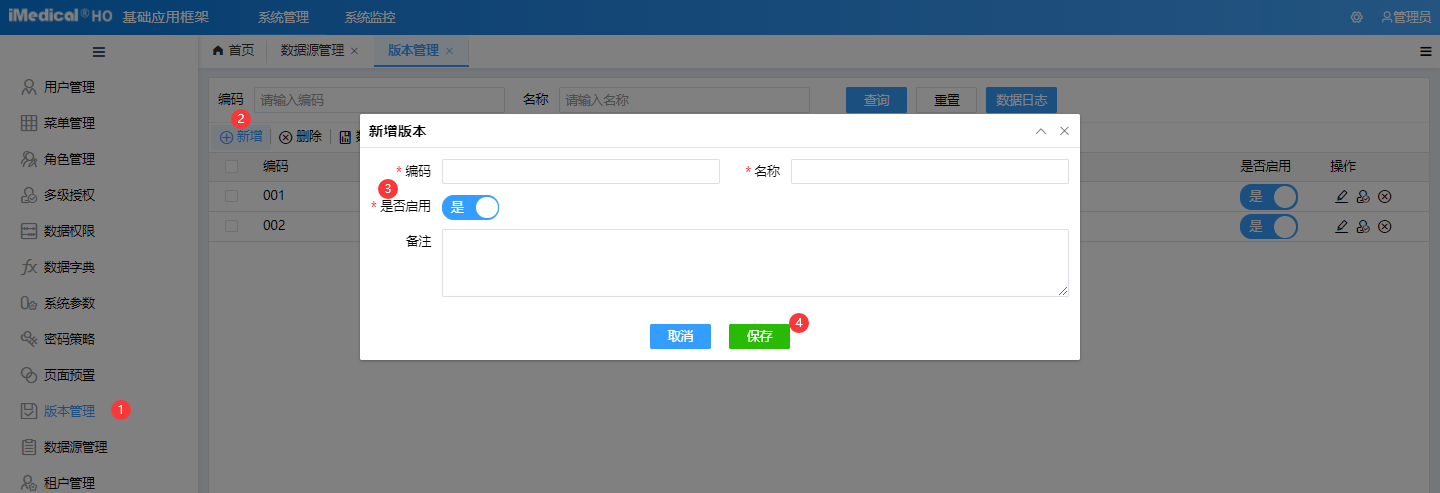Click the 查询 button
This screenshot has height=493, width=1440.
pos(876,100)
